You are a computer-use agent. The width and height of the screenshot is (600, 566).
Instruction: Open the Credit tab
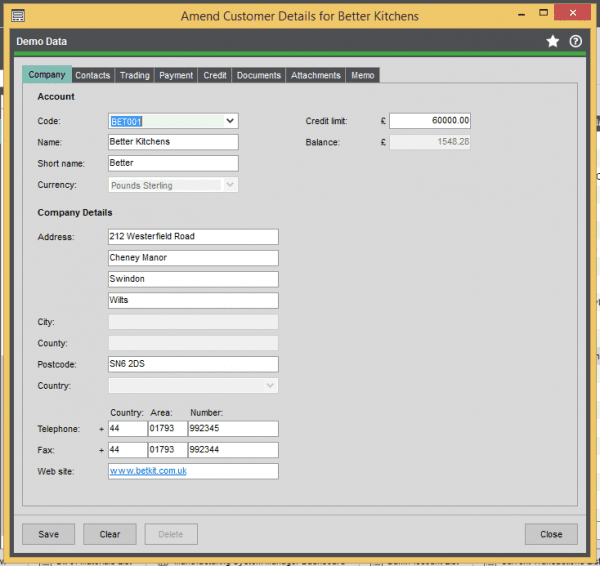pyautogui.click(x=215, y=75)
